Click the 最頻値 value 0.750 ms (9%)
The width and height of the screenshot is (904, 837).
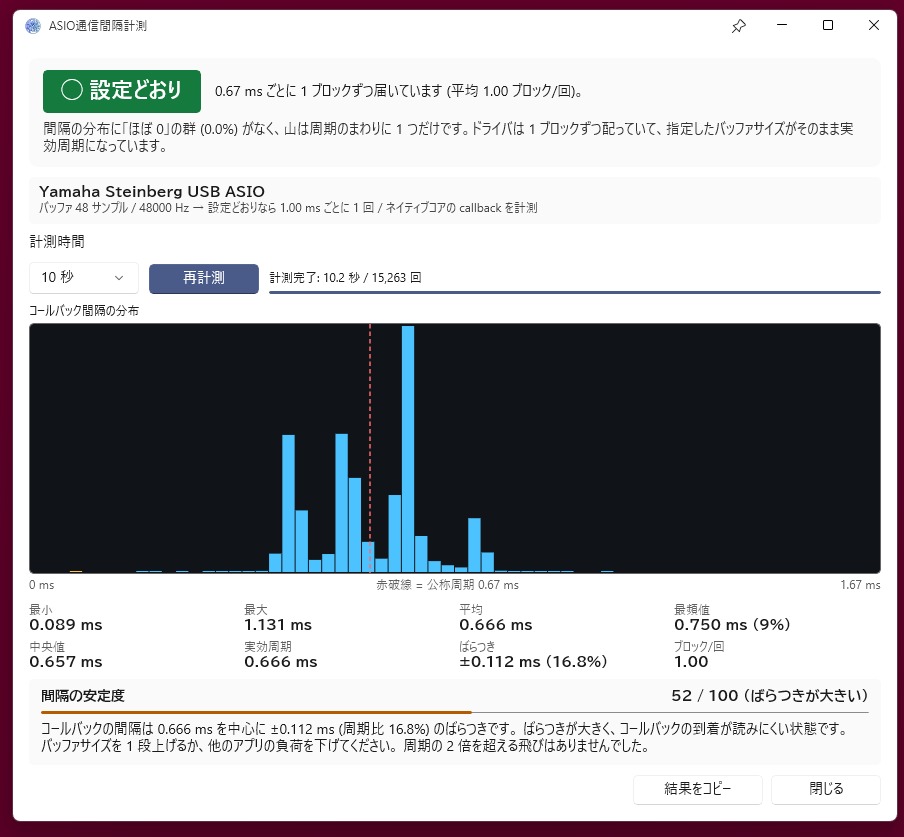pyautogui.click(x=732, y=625)
